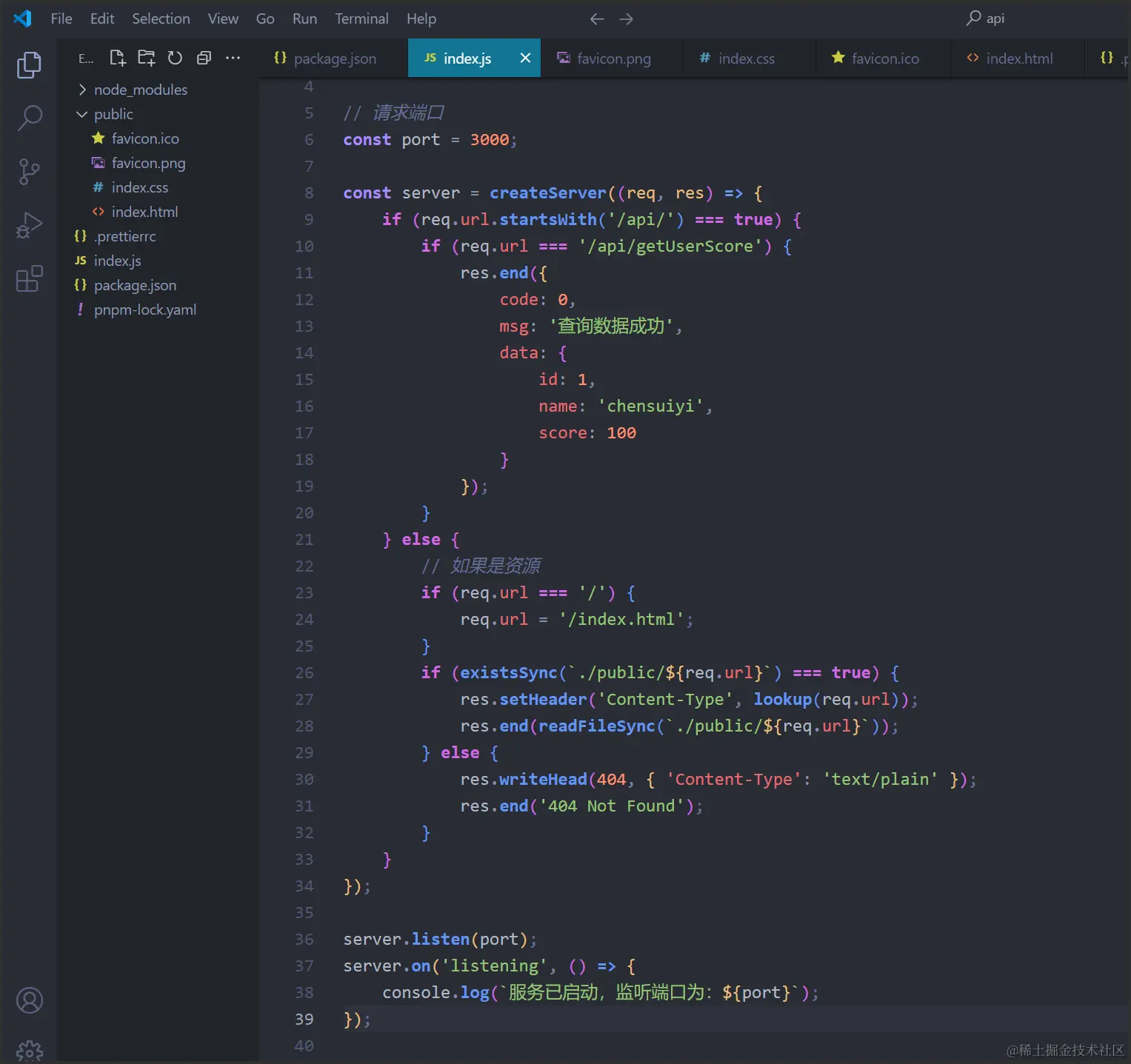
Task: Click line number 39 in the gutter
Action: (x=304, y=1019)
